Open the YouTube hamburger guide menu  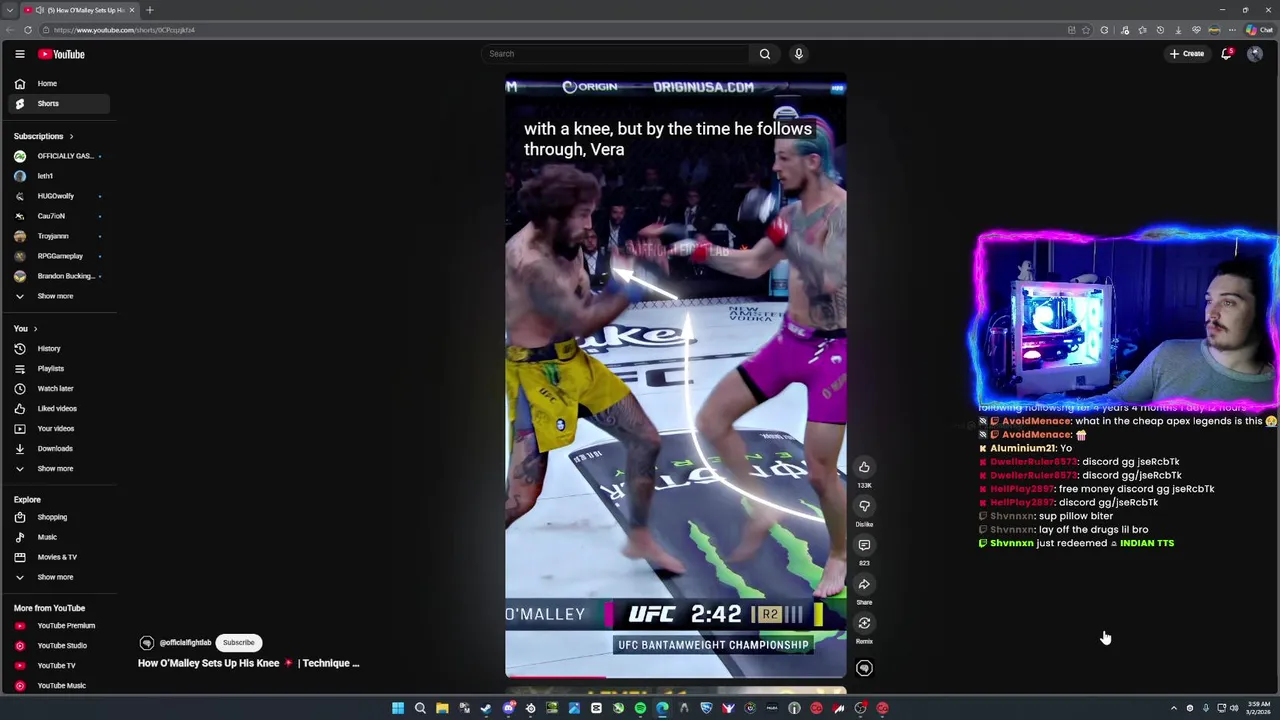pyautogui.click(x=19, y=54)
